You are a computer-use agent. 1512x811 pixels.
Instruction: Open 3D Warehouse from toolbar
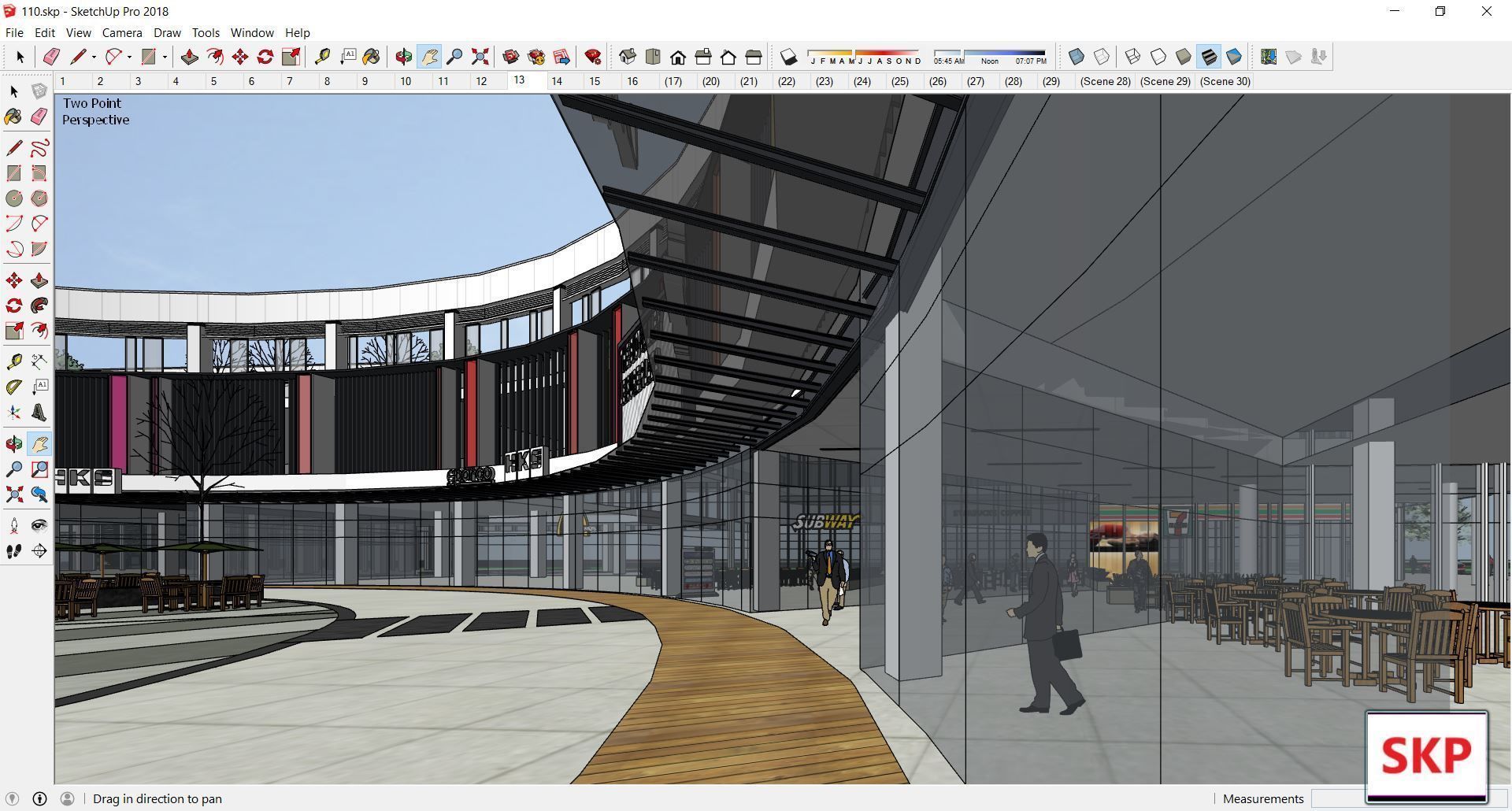[511, 57]
